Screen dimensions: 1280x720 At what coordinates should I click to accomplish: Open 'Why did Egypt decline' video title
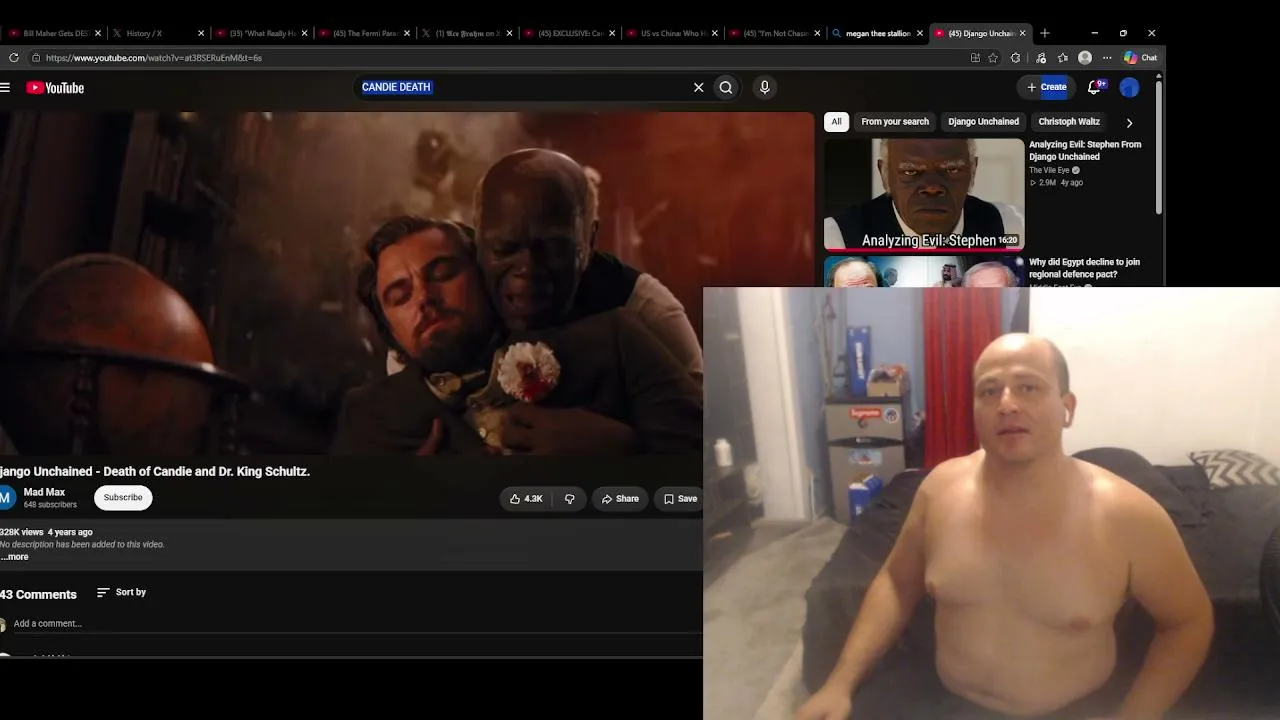[x=1084, y=268]
